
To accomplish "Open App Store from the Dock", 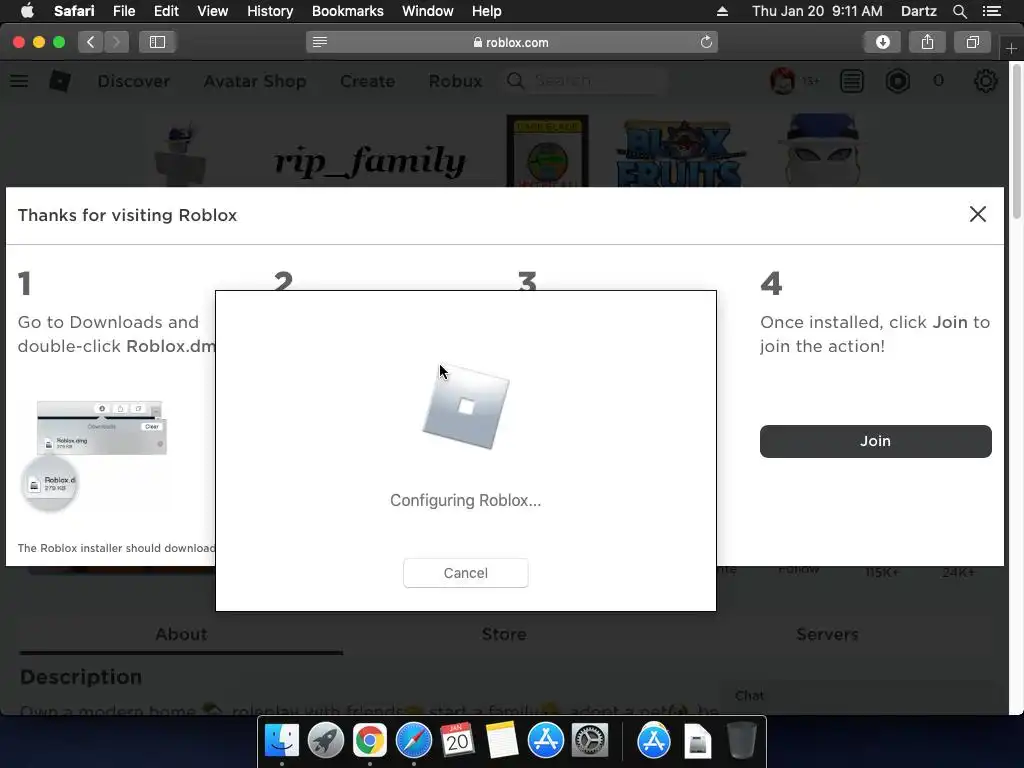I will [x=545, y=741].
